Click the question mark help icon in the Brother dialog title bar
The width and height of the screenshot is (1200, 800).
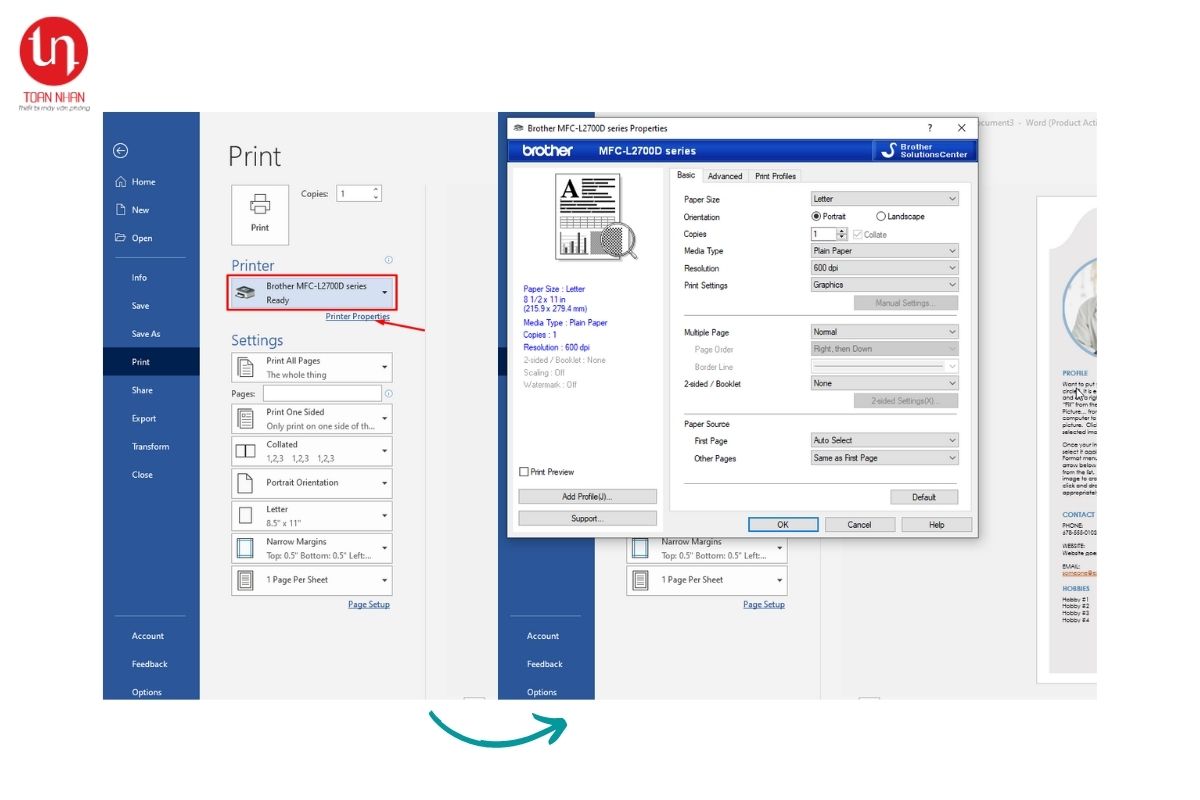coord(930,128)
